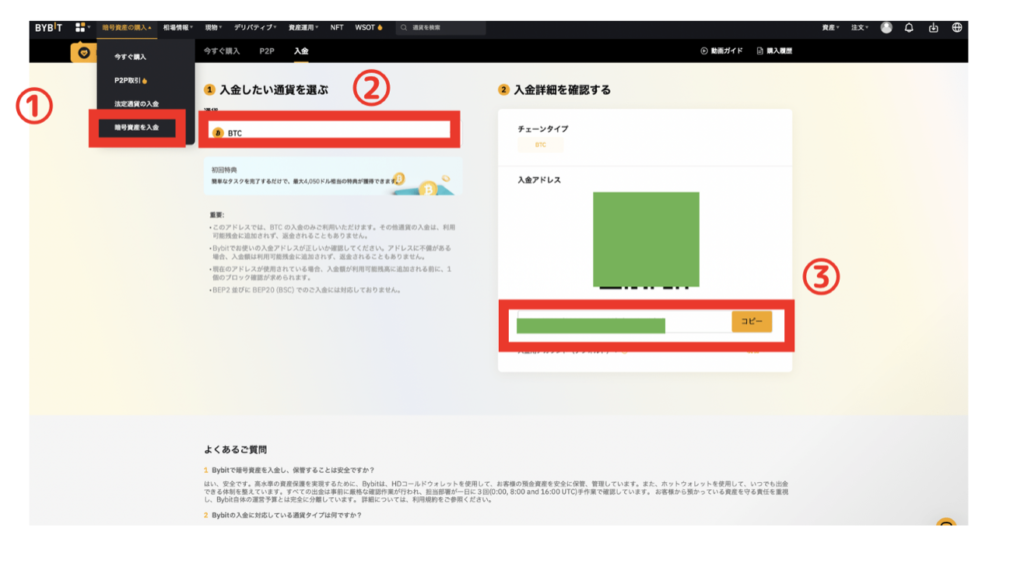Screen dimensions: 1024x563
Task: Choose P2P取引 in the dropdown menu
Action: pyautogui.click(x=130, y=80)
